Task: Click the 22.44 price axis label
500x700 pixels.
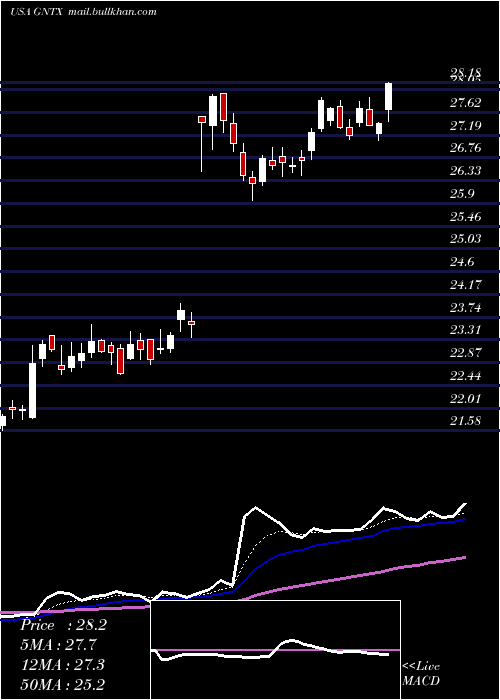Action: [466, 376]
